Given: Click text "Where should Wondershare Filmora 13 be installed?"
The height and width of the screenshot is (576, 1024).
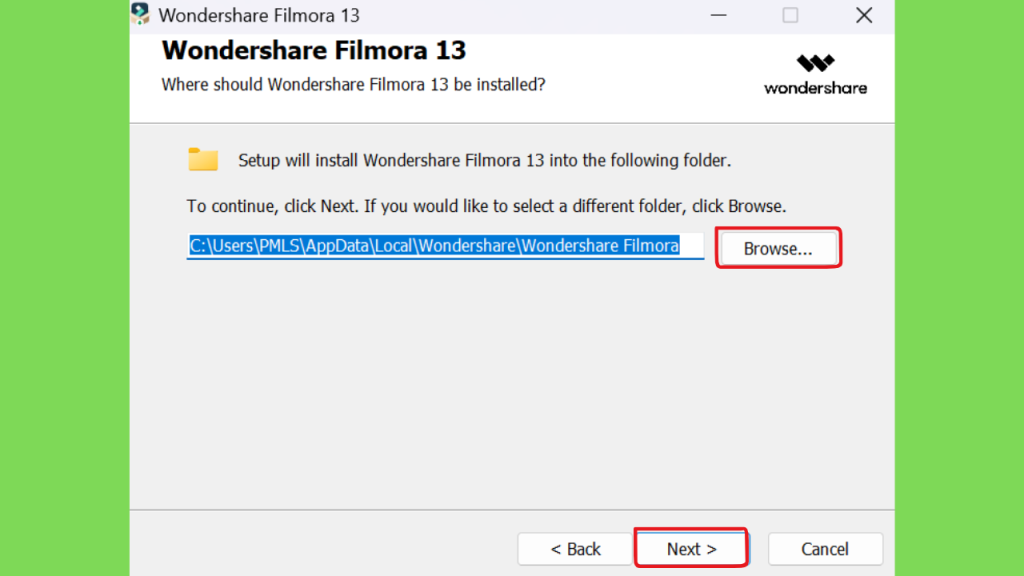Looking at the screenshot, I should [x=353, y=85].
